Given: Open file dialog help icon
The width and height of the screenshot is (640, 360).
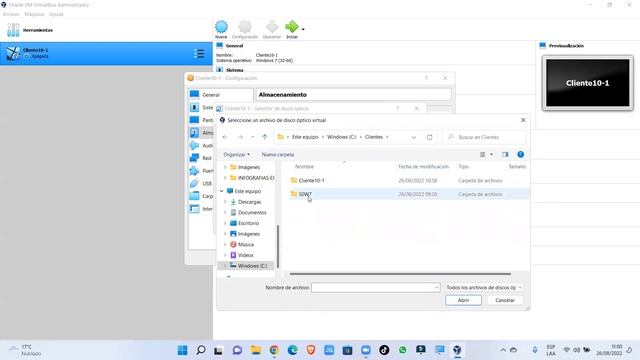Looking at the screenshot, I should point(520,155).
